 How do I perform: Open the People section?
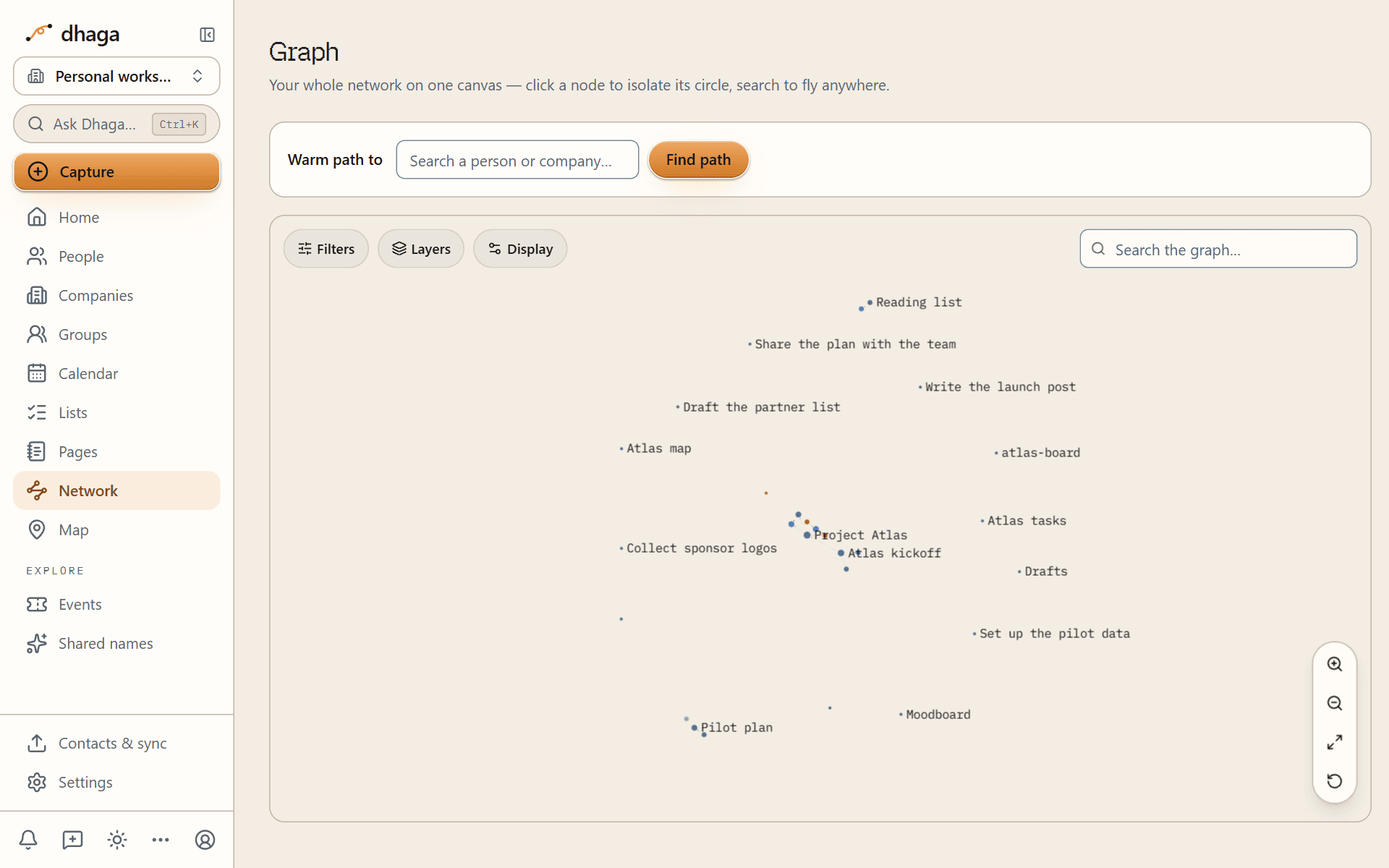click(x=116, y=256)
